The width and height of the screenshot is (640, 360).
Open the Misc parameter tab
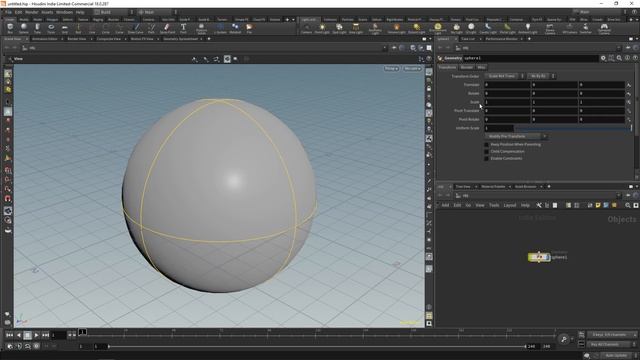click(481, 67)
